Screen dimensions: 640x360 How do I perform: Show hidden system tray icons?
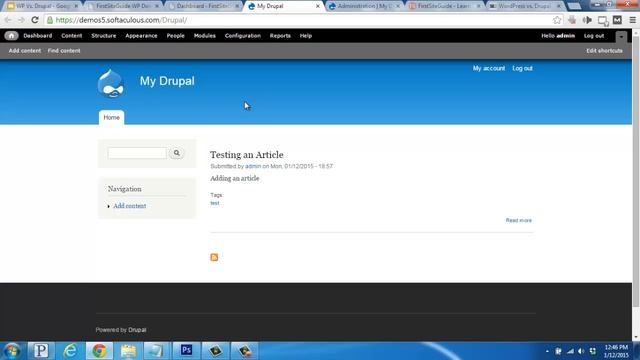[547, 351]
